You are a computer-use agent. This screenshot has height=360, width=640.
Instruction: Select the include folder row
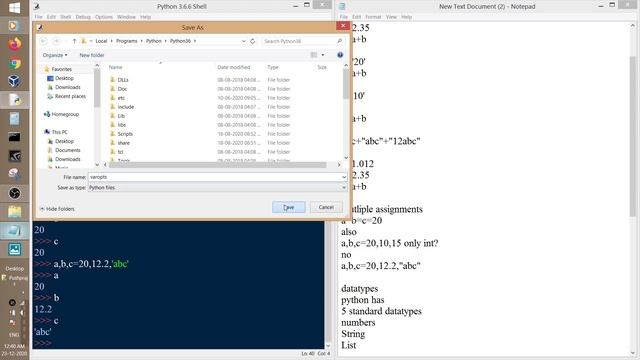(x=126, y=107)
